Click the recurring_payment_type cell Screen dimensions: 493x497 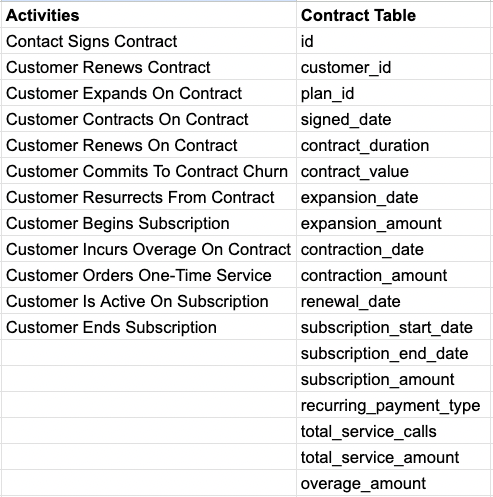tap(393, 405)
